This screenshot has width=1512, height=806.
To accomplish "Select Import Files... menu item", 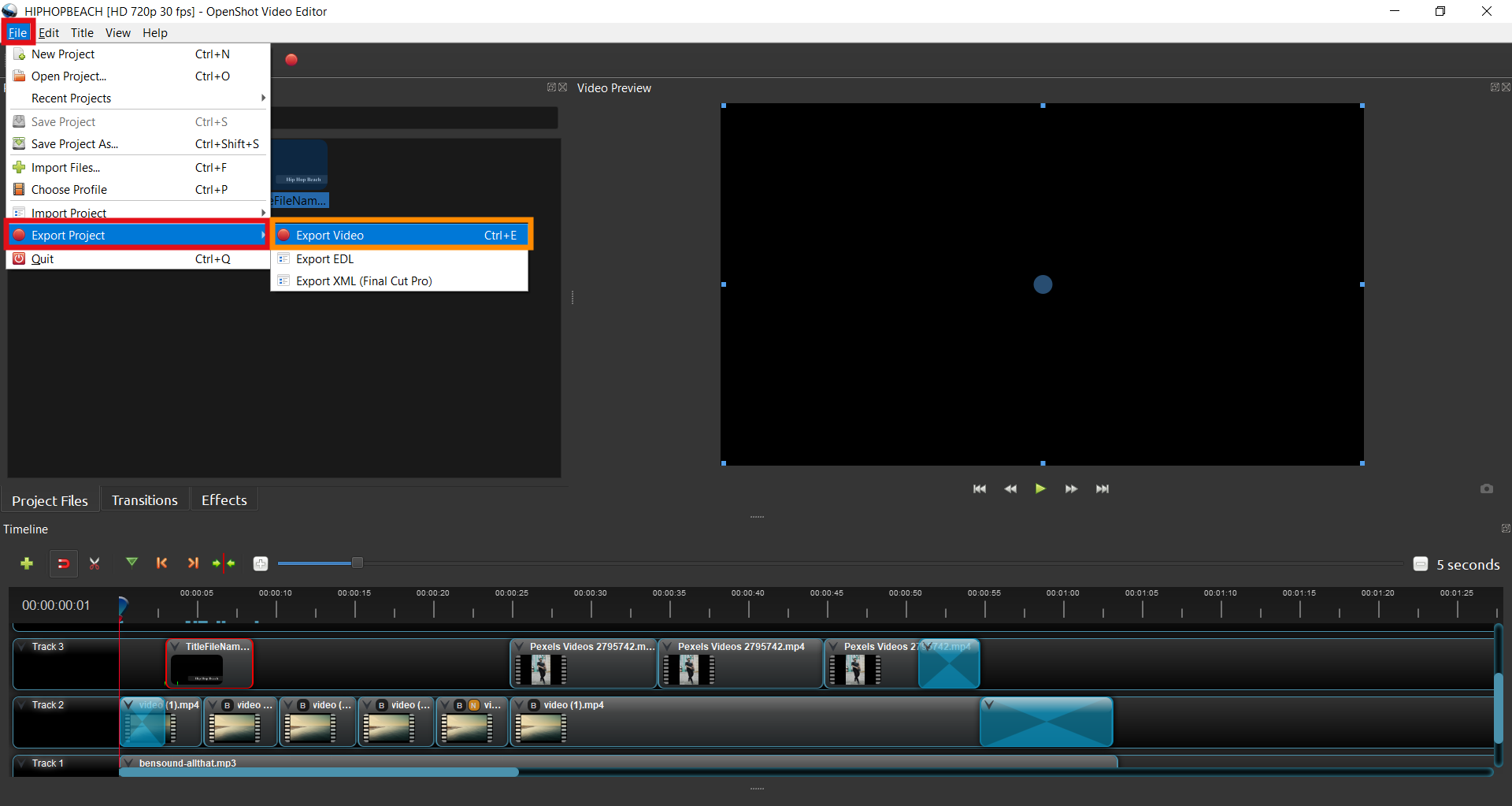I will point(138,168).
